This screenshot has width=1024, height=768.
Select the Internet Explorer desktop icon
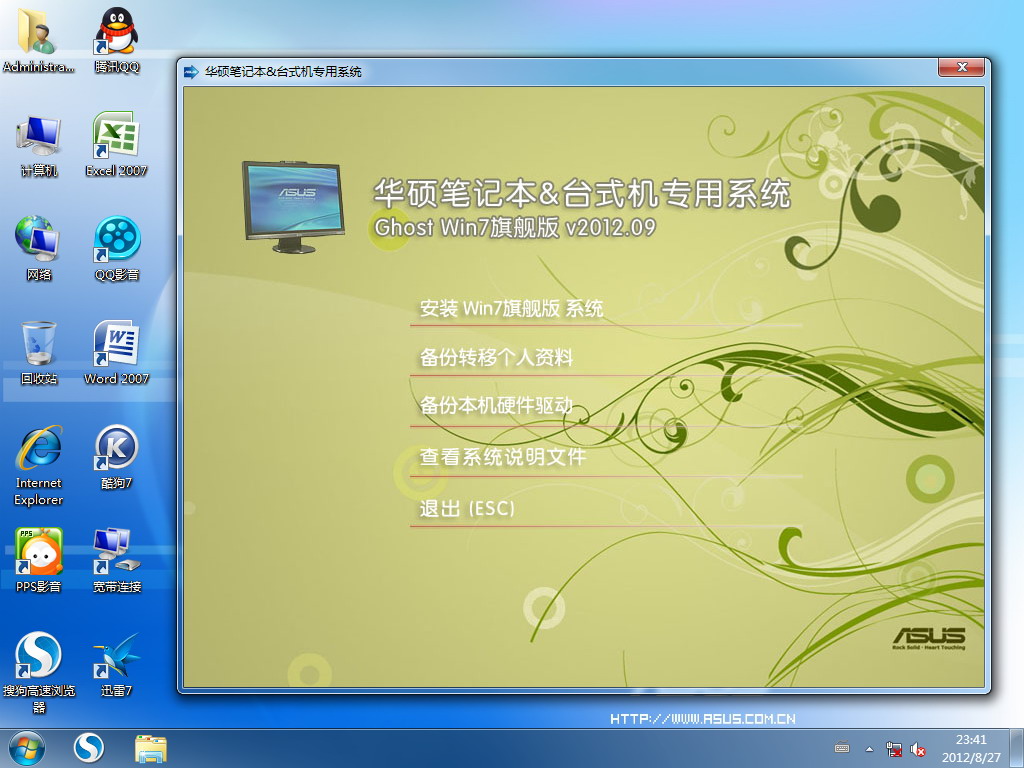(38, 465)
